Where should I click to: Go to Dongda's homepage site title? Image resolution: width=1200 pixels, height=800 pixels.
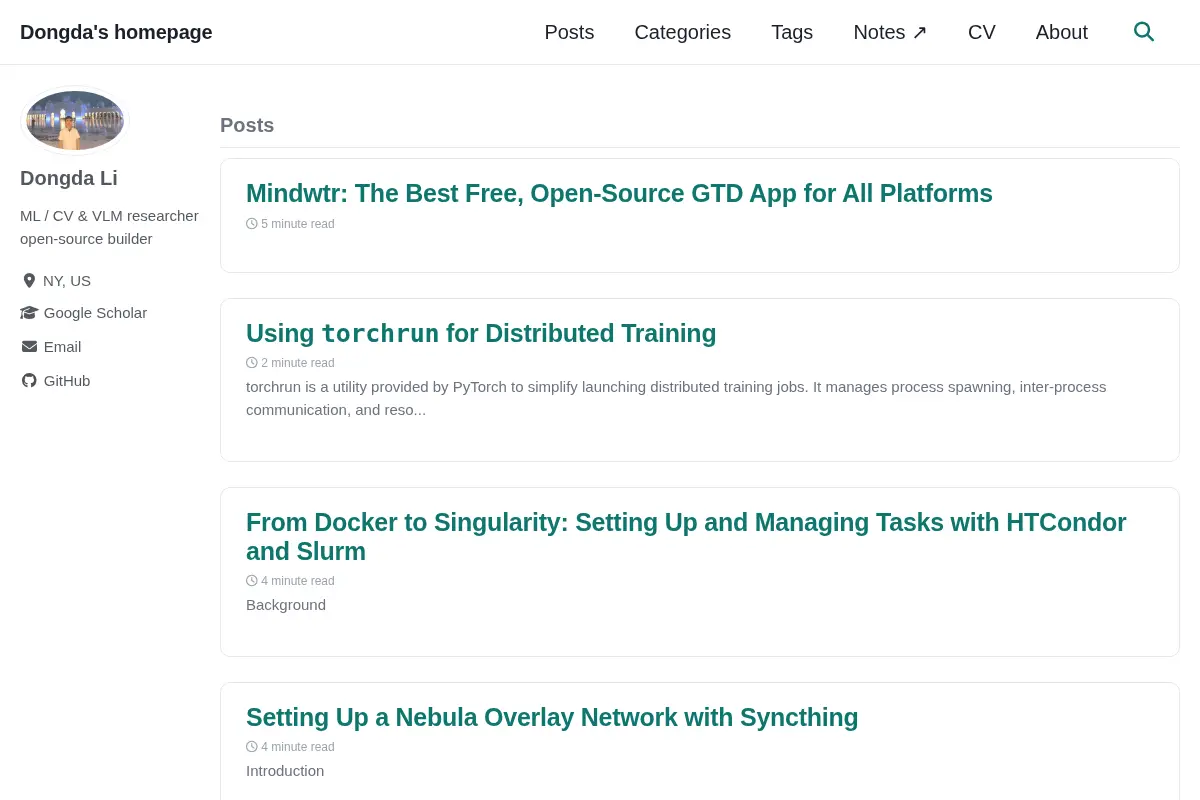pos(116,32)
